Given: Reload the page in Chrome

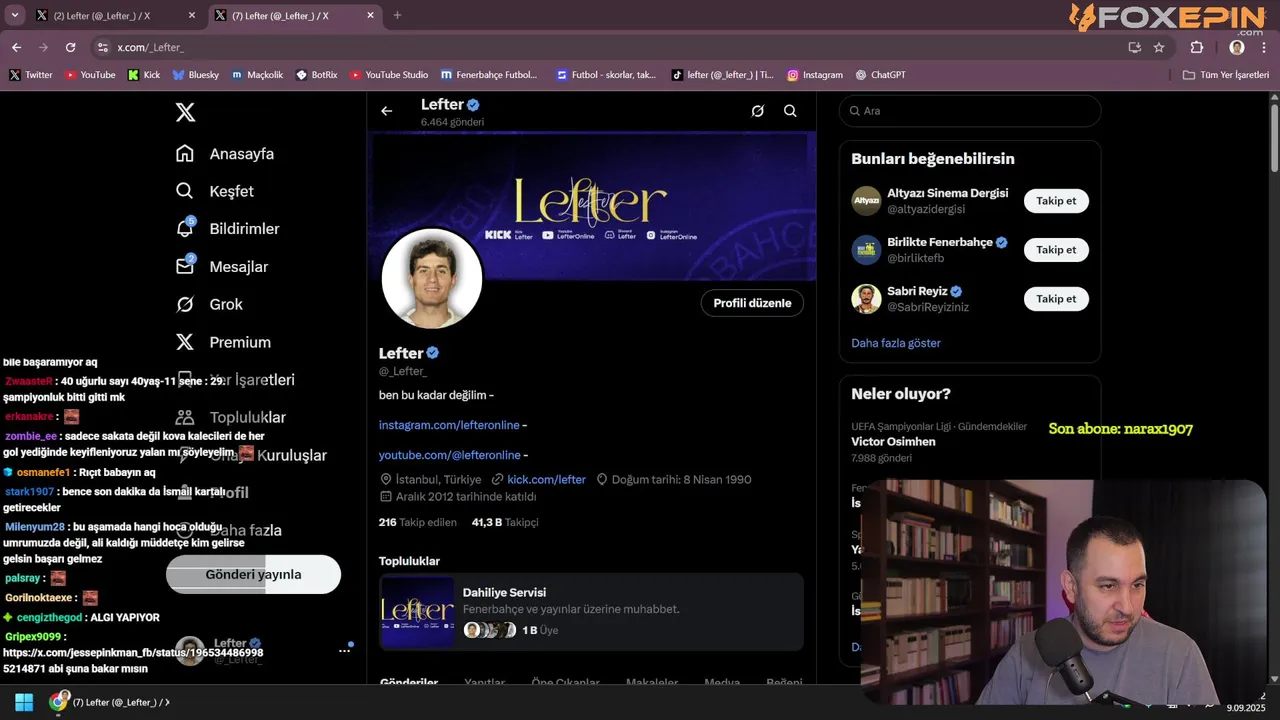Looking at the screenshot, I should tap(70, 47).
